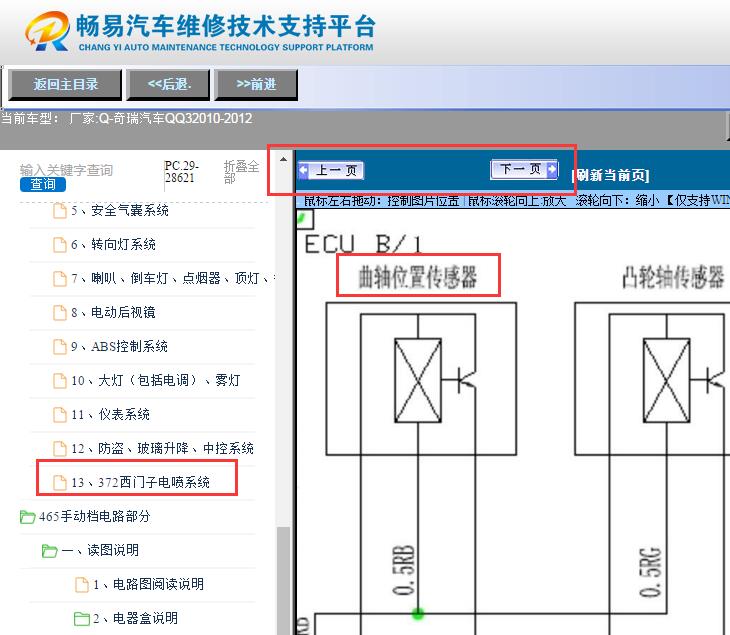Click the folder icon of 465手动档电路部分
Viewport: 730px width, 635px height.
click(x=27, y=517)
